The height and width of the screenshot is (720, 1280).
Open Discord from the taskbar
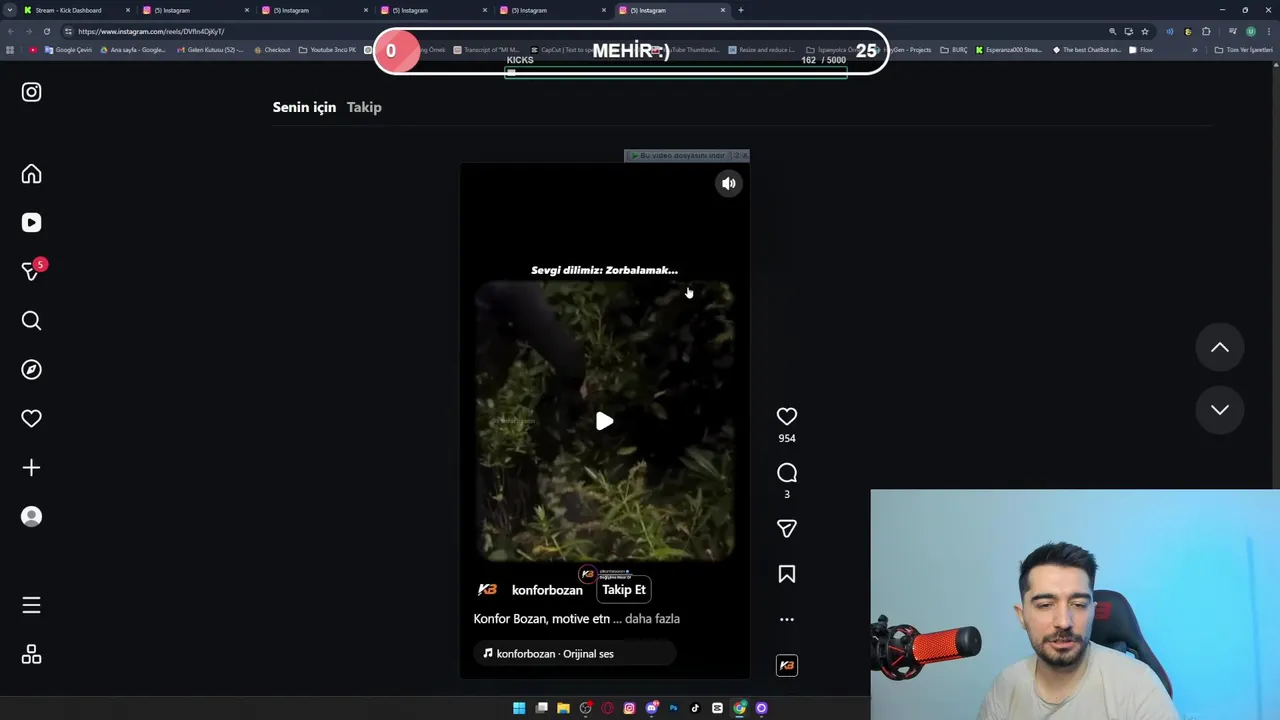651,708
